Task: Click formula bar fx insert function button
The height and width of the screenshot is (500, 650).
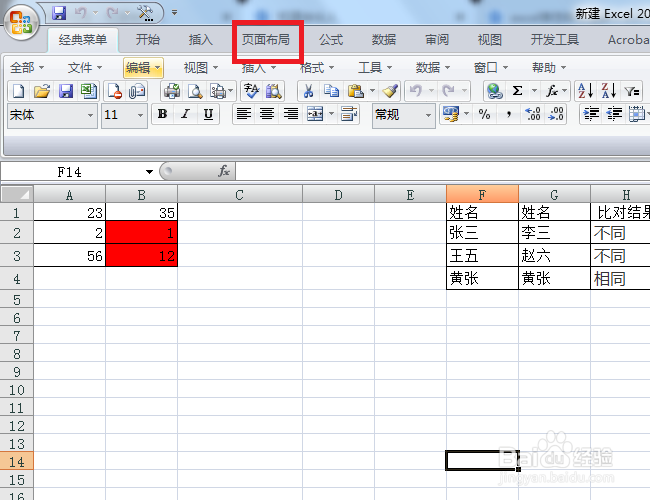Action: pyautogui.click(x=224, y=171)
